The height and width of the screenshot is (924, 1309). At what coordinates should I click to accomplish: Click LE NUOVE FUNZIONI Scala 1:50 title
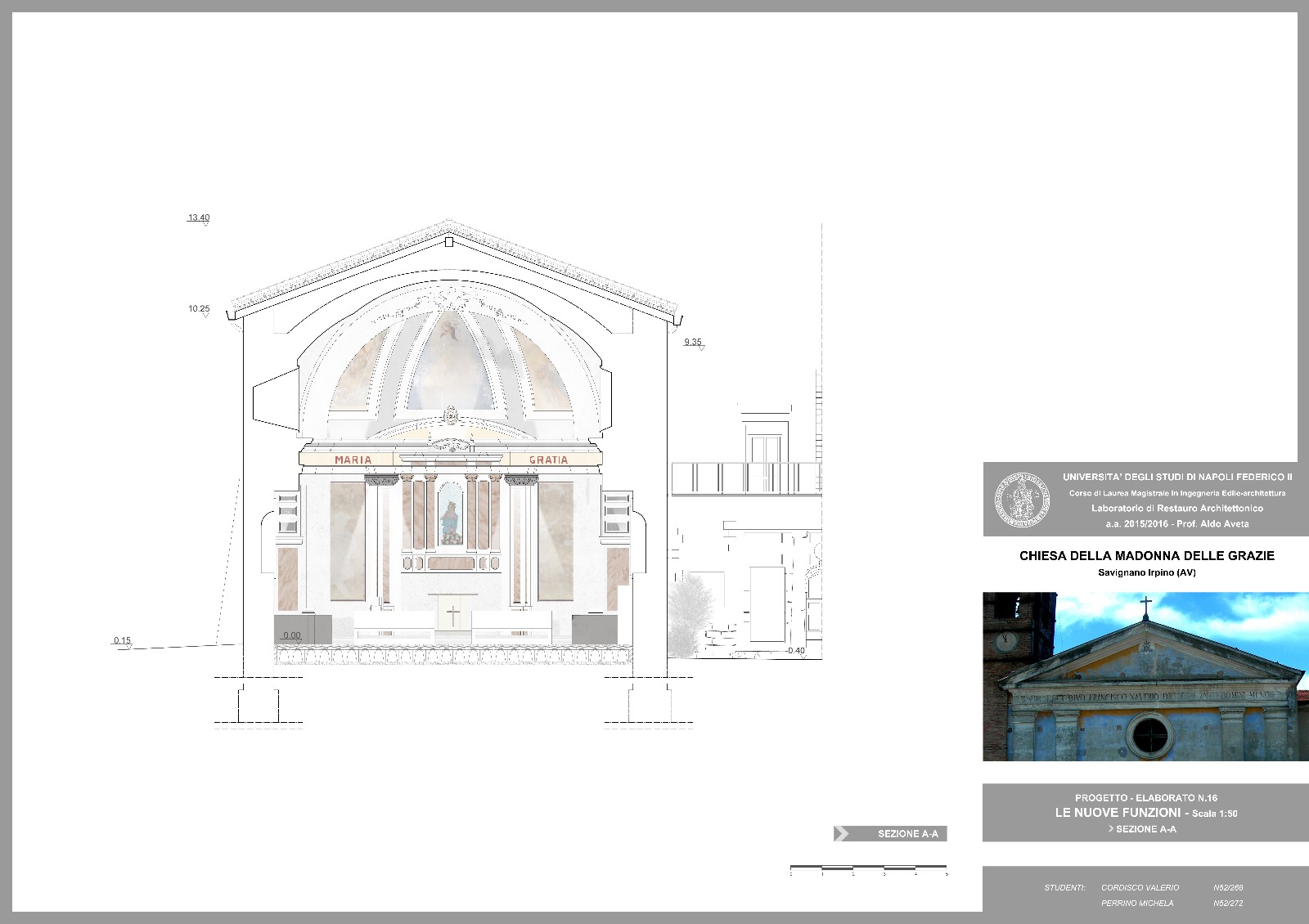1146,813
